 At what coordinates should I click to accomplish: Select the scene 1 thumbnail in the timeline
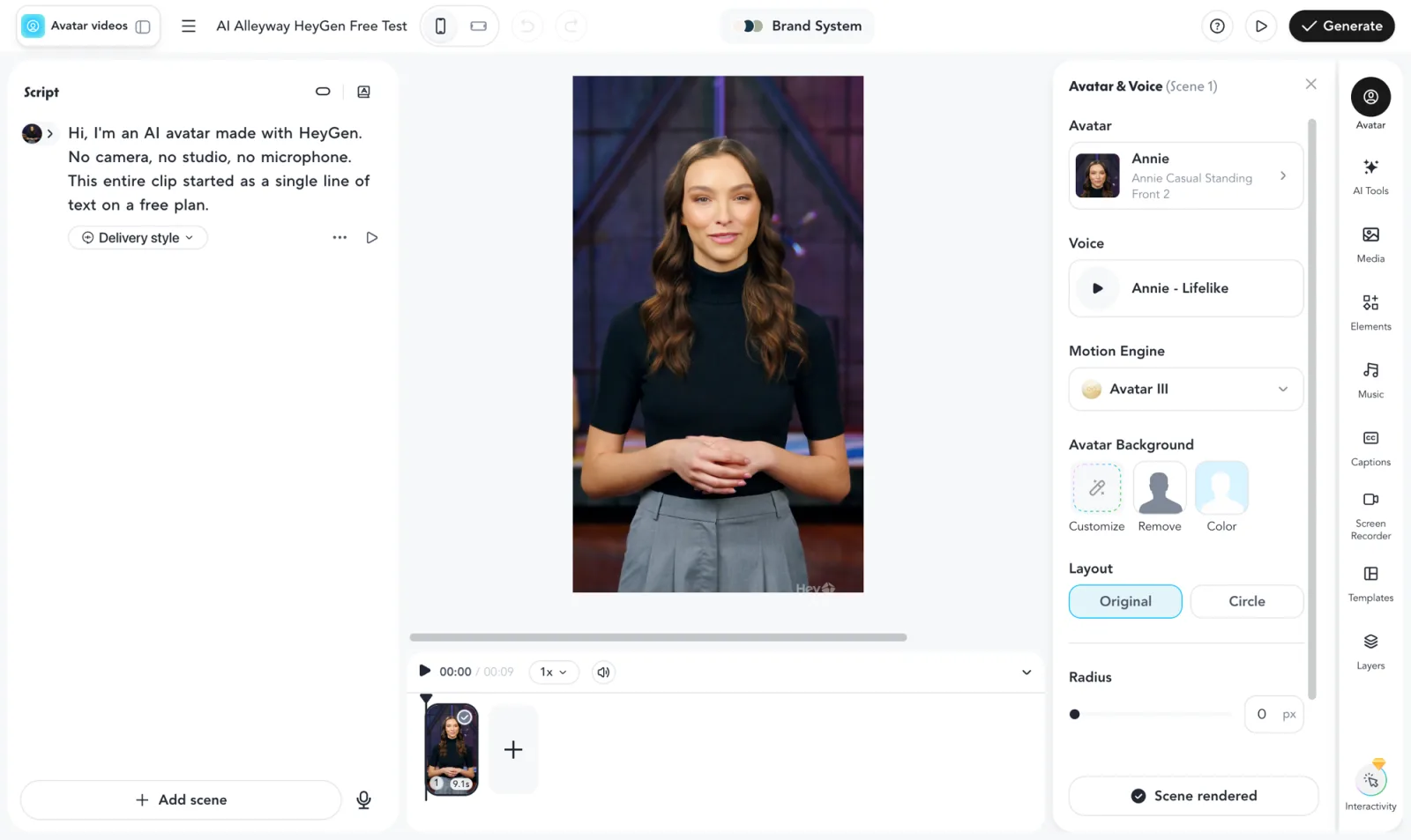tap(452, 749)
